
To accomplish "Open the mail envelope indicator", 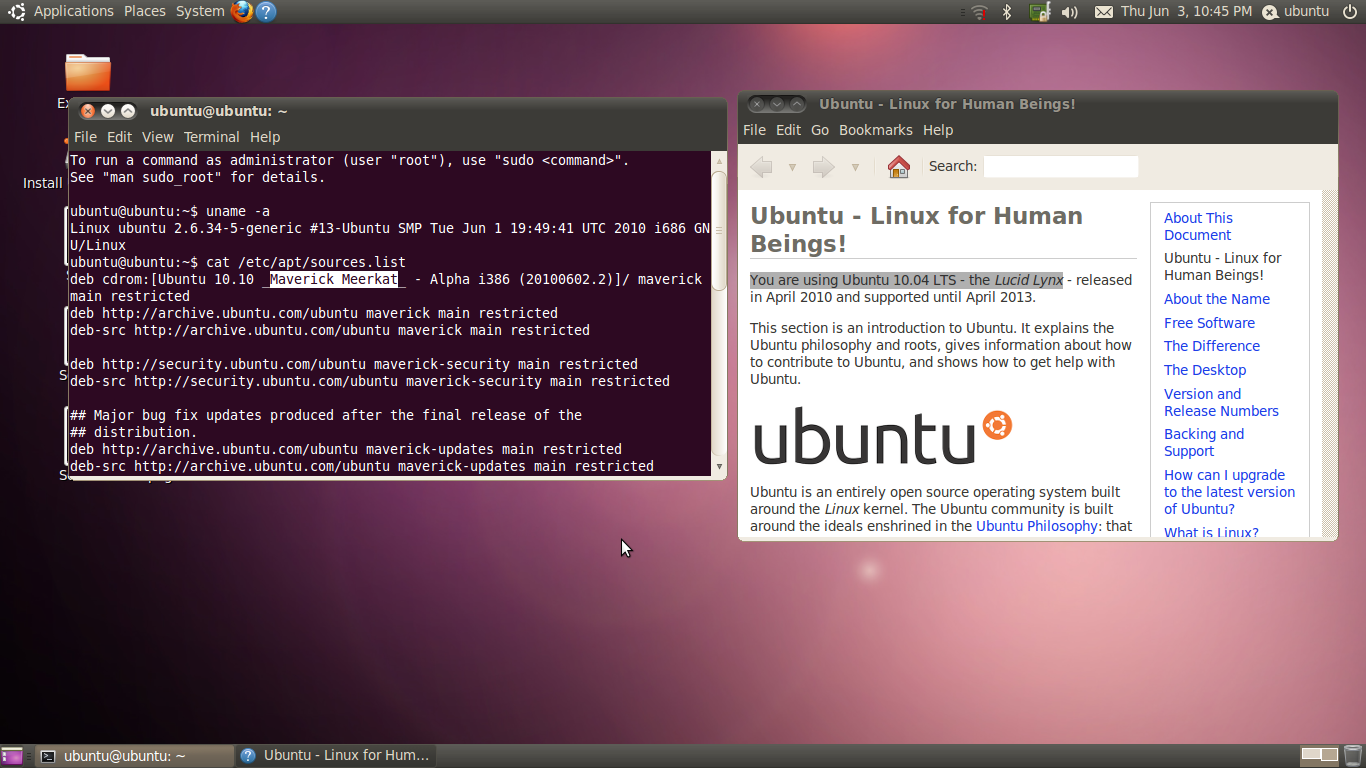I will click(1103, 11).
